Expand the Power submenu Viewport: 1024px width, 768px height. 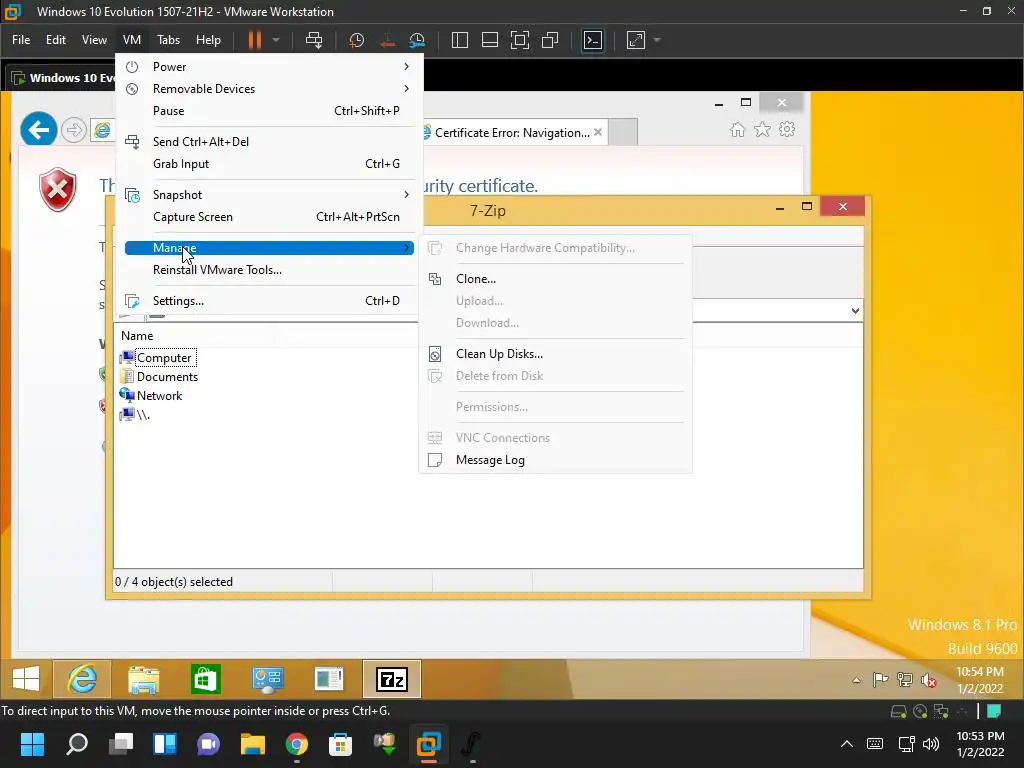[269, 67]
